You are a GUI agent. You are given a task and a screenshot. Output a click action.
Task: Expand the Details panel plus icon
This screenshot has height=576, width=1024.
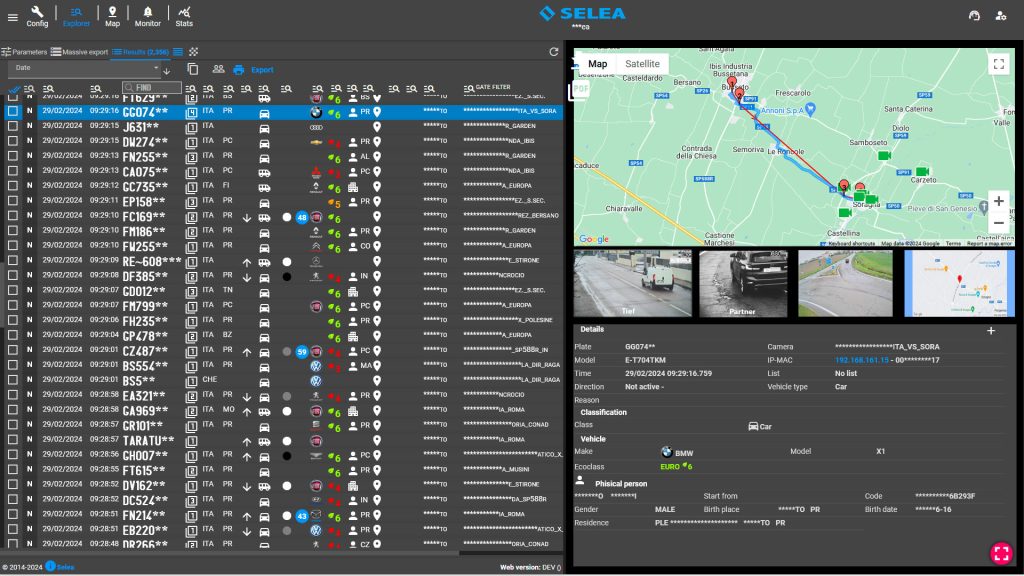pyautogui.click(x=991, y=331)
